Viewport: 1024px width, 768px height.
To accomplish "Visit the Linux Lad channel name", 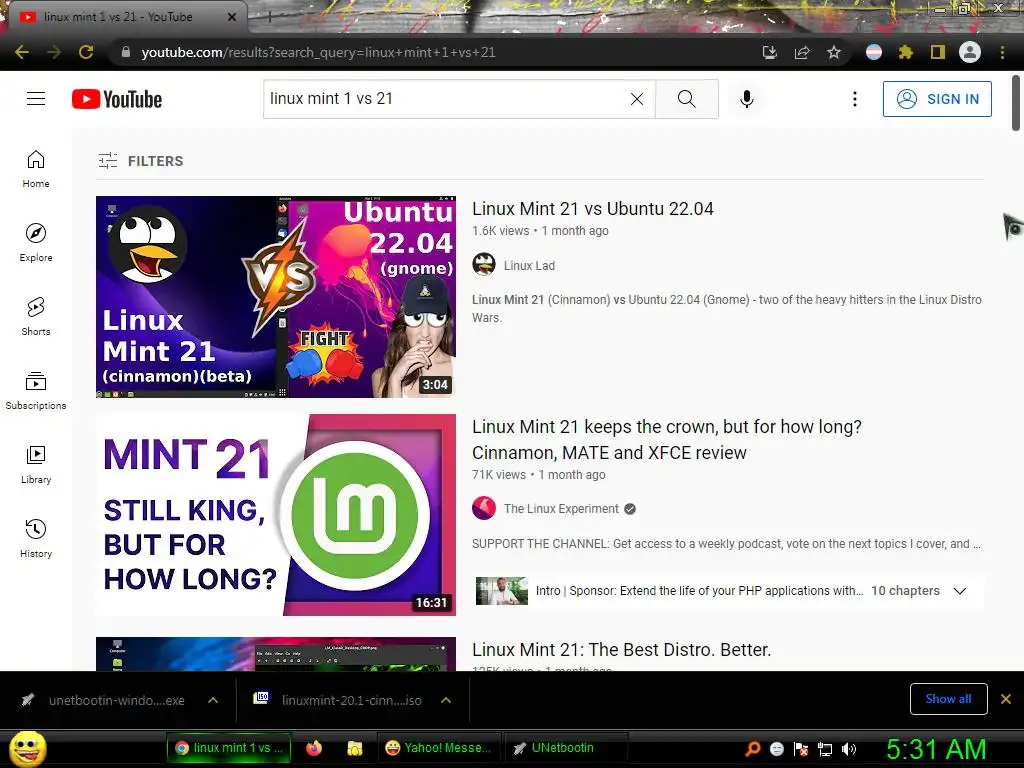I will point(529,265).
